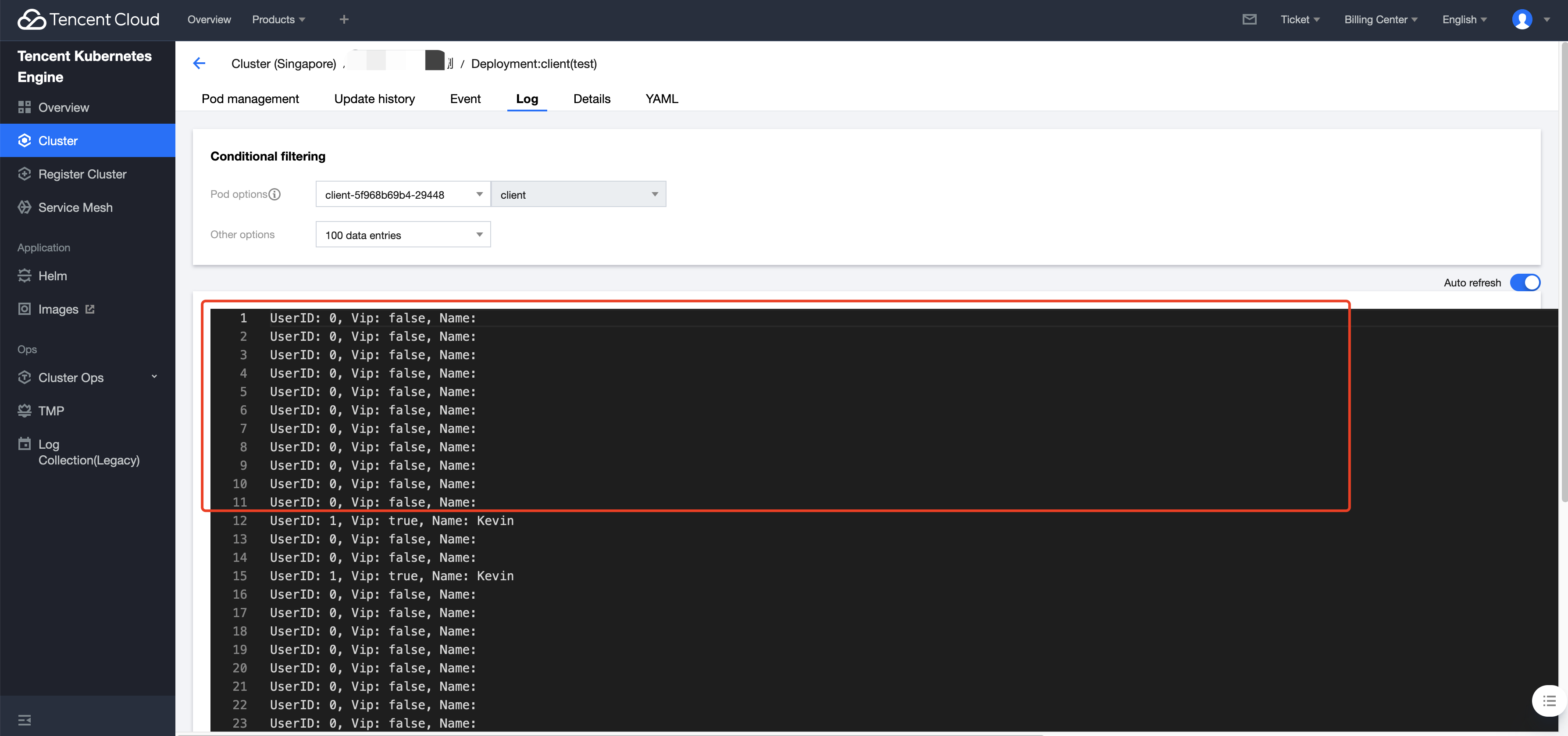The image size is (1568, 736).
Task: Open the Pod management tab
Action: coord(250,99)
